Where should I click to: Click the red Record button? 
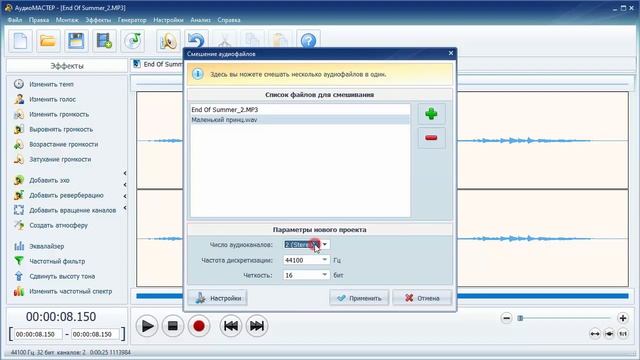tap(199, 326)
